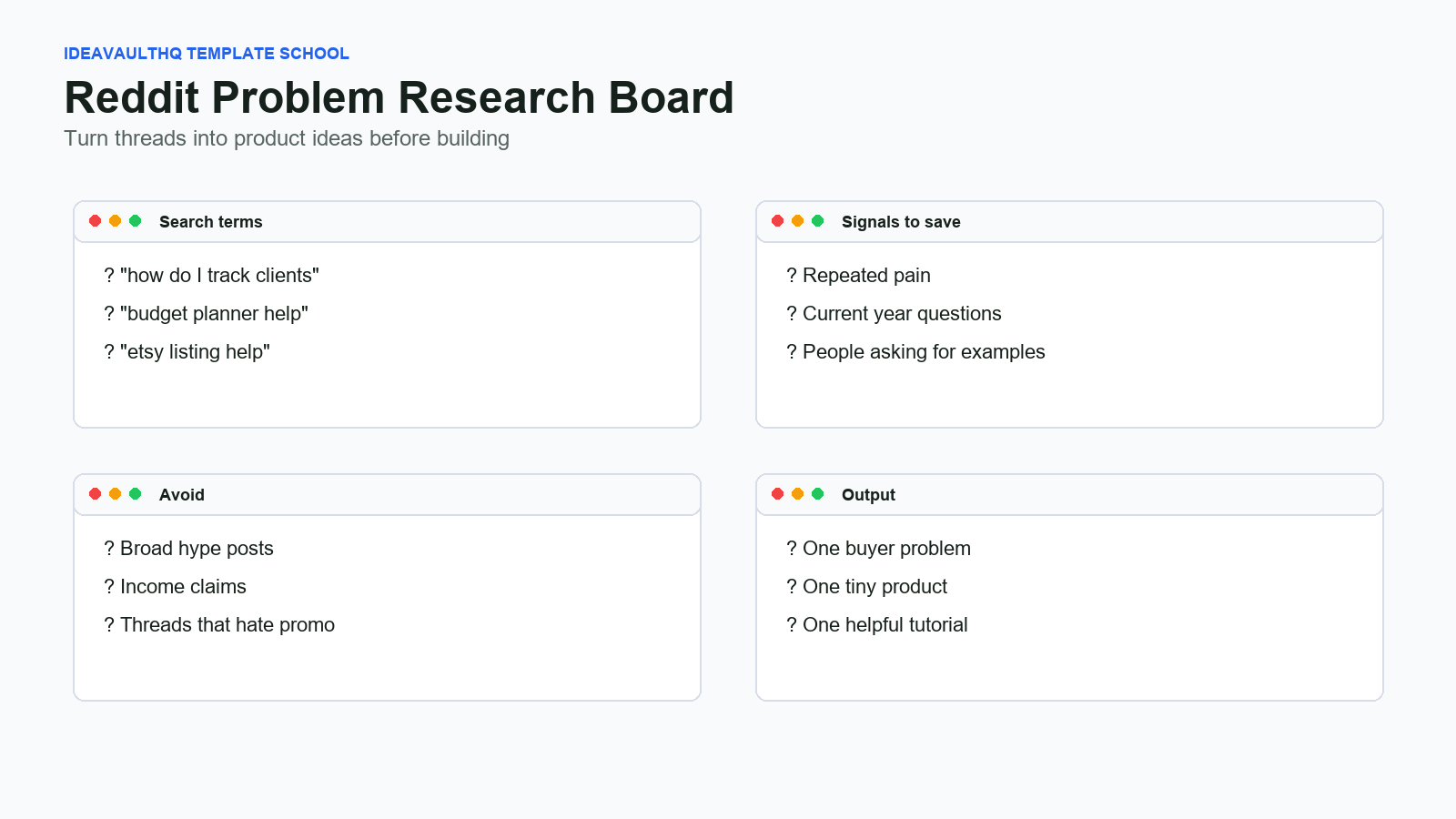Select the "Output" card title
The width and height of the screenshot is (1456, 819).
click(x=868, y=495)
